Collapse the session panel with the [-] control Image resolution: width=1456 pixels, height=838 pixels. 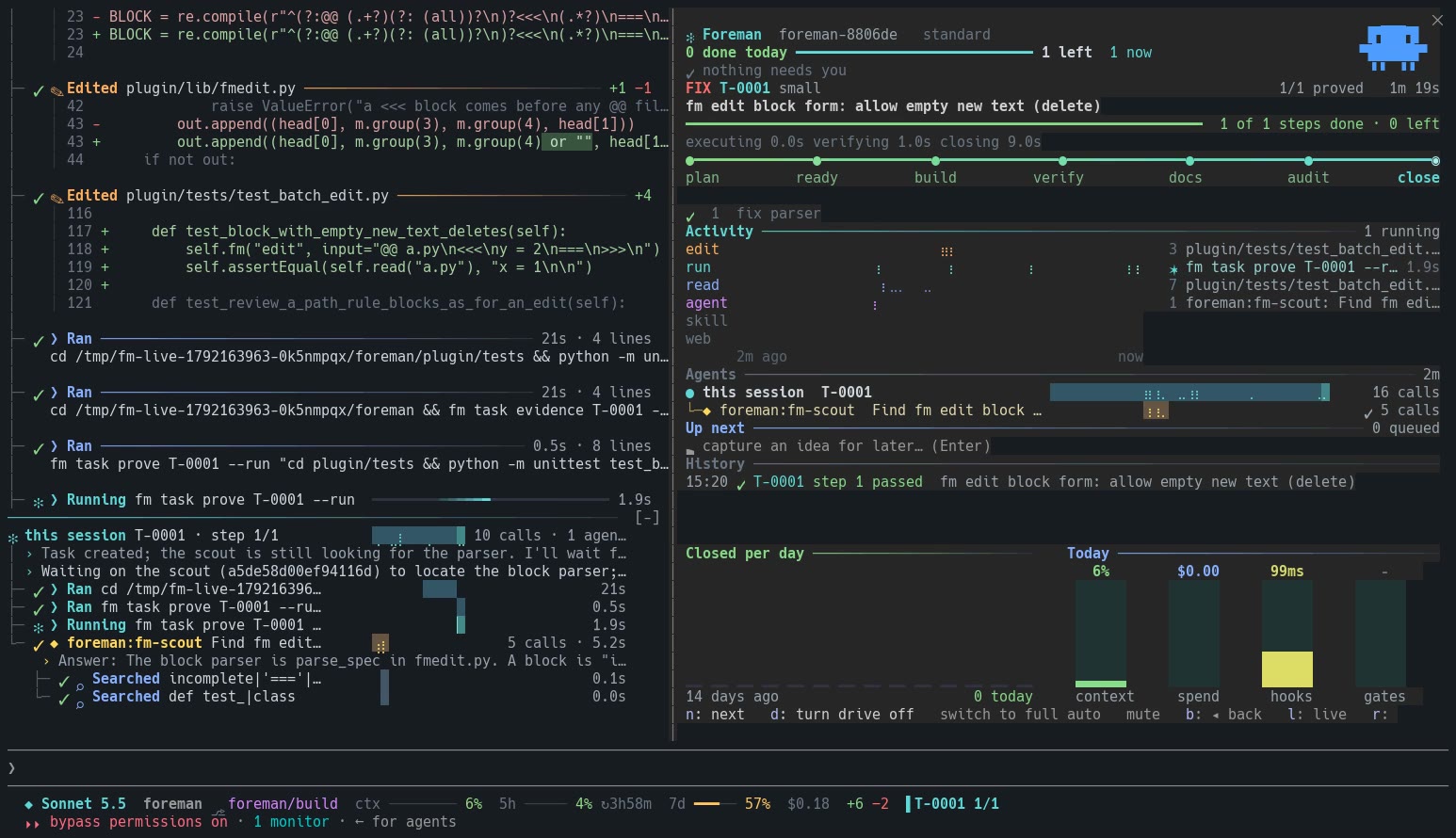click(647, 518)
